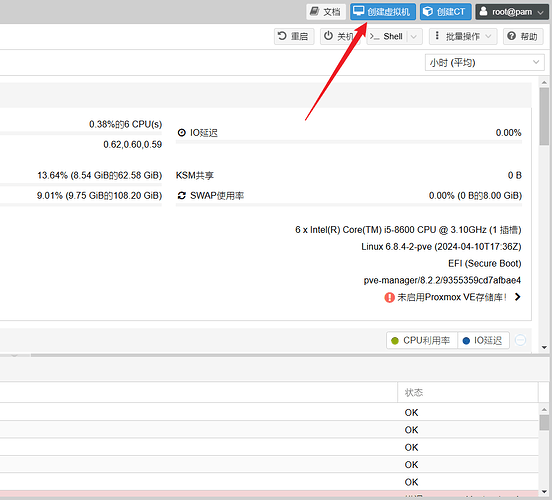552x500 pixels.
Task: Open the 未启用Proxmox VE存储库 chevron link
Action: click(517, 297)
